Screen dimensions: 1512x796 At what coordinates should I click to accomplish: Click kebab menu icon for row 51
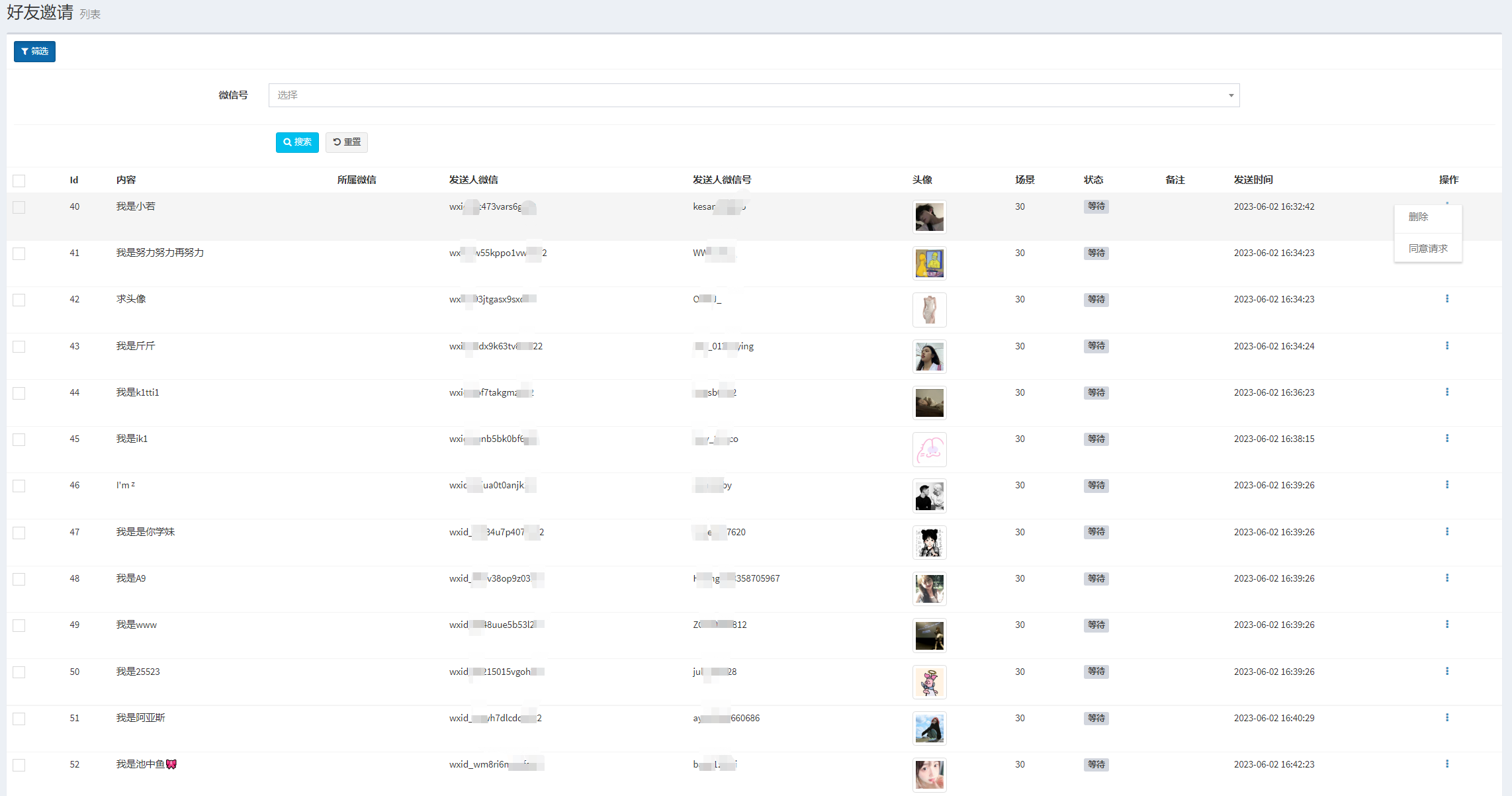[1447, 718]
